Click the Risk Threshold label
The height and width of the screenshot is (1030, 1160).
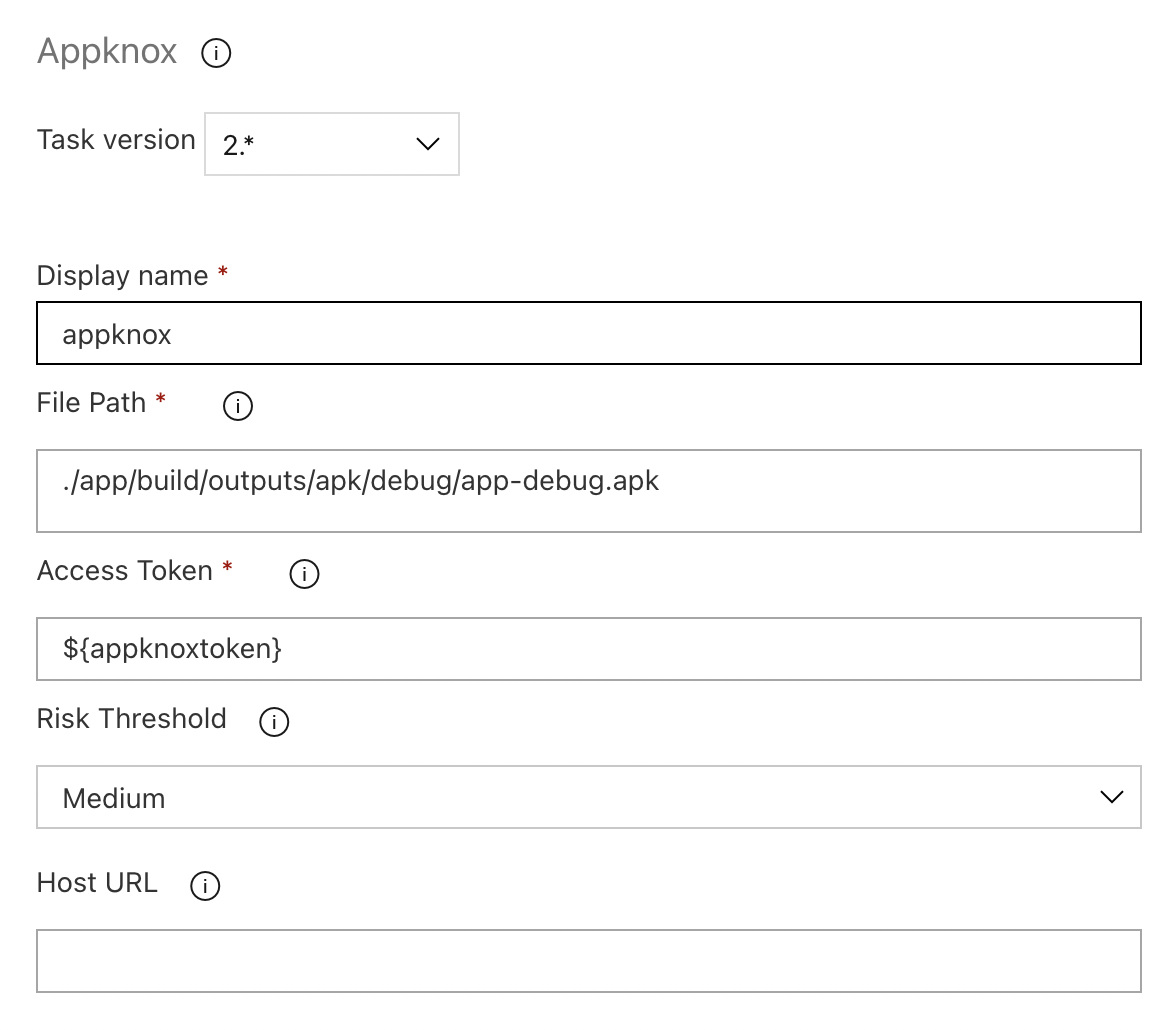click(132, 719)
